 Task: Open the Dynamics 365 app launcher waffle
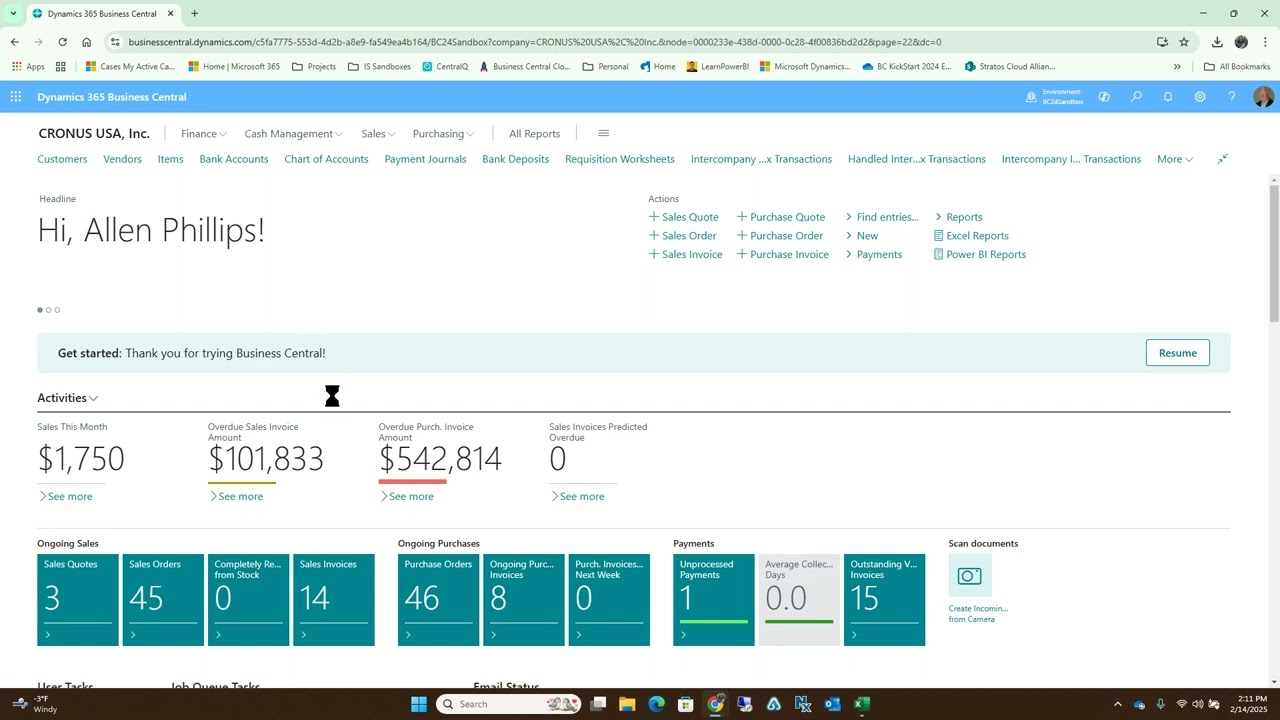(x=15, y=97)
